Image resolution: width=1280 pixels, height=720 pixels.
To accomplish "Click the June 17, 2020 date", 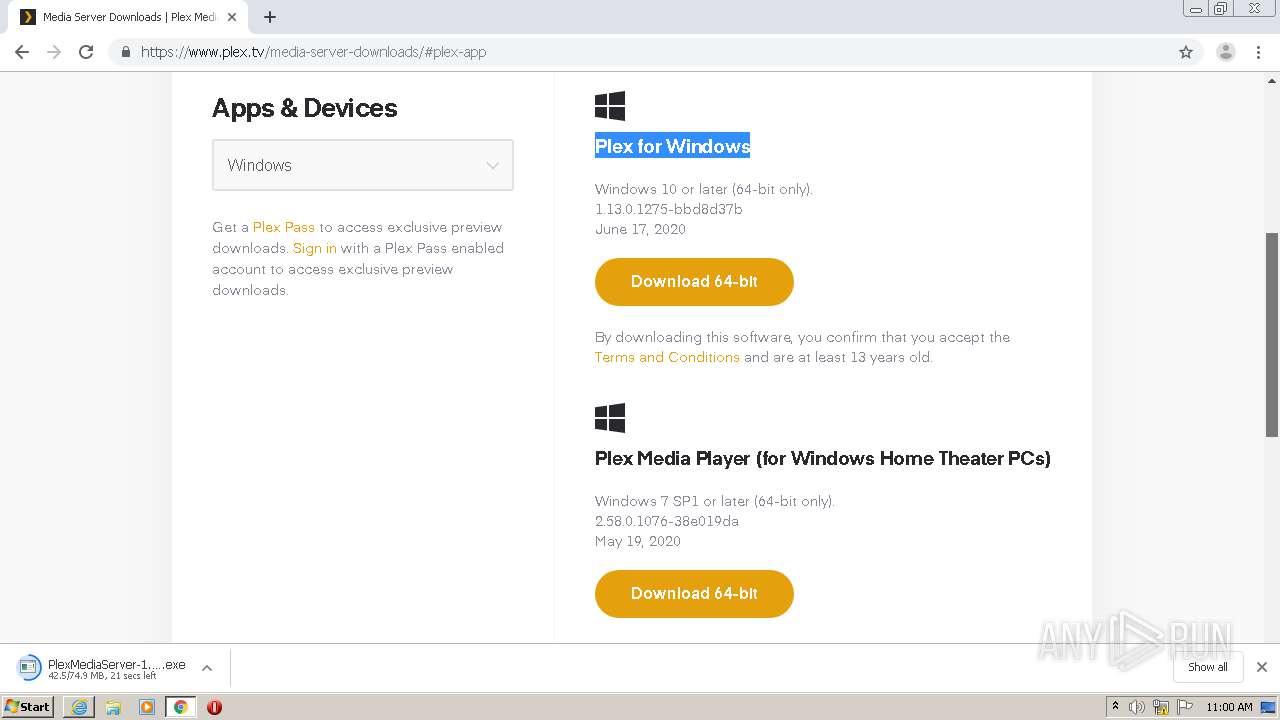I will [x=640, y=229].
